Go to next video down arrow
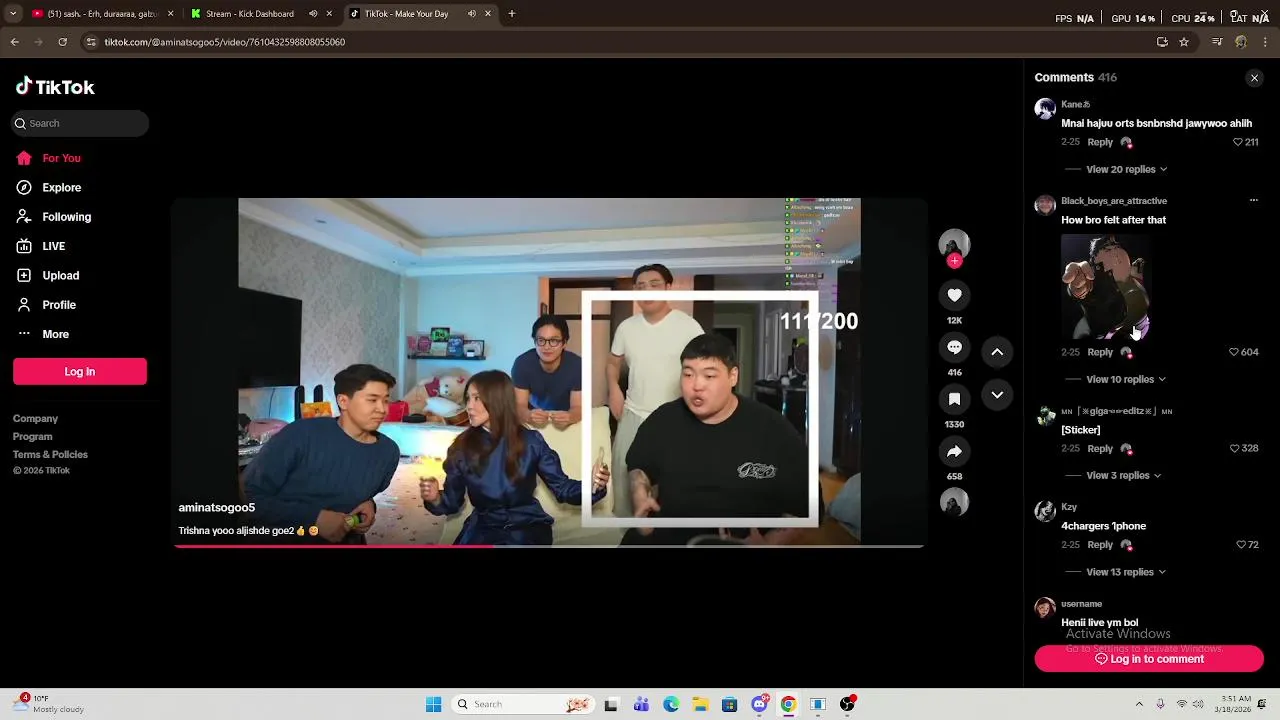Screen dimensions: 1280x720 point(997,395)
